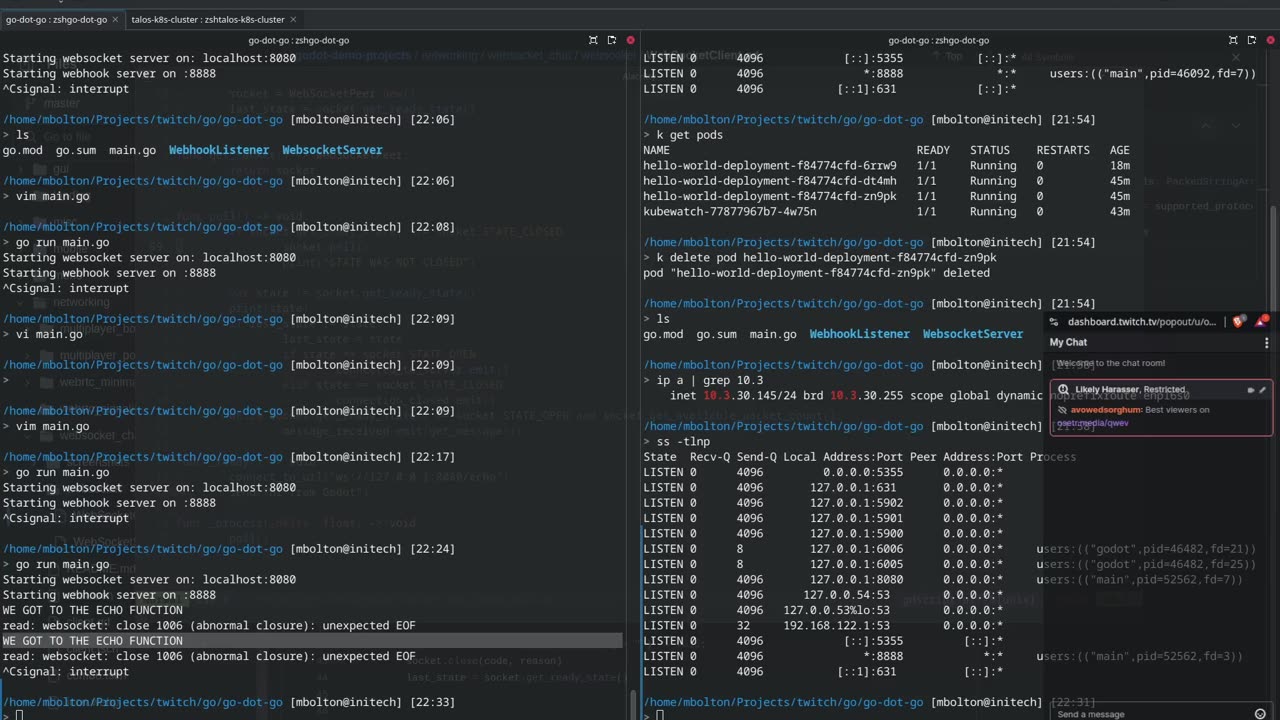Click the purple link in chat message
Screen dimensions: 1280x720
pyautogui.click(x=1093, y=423)
